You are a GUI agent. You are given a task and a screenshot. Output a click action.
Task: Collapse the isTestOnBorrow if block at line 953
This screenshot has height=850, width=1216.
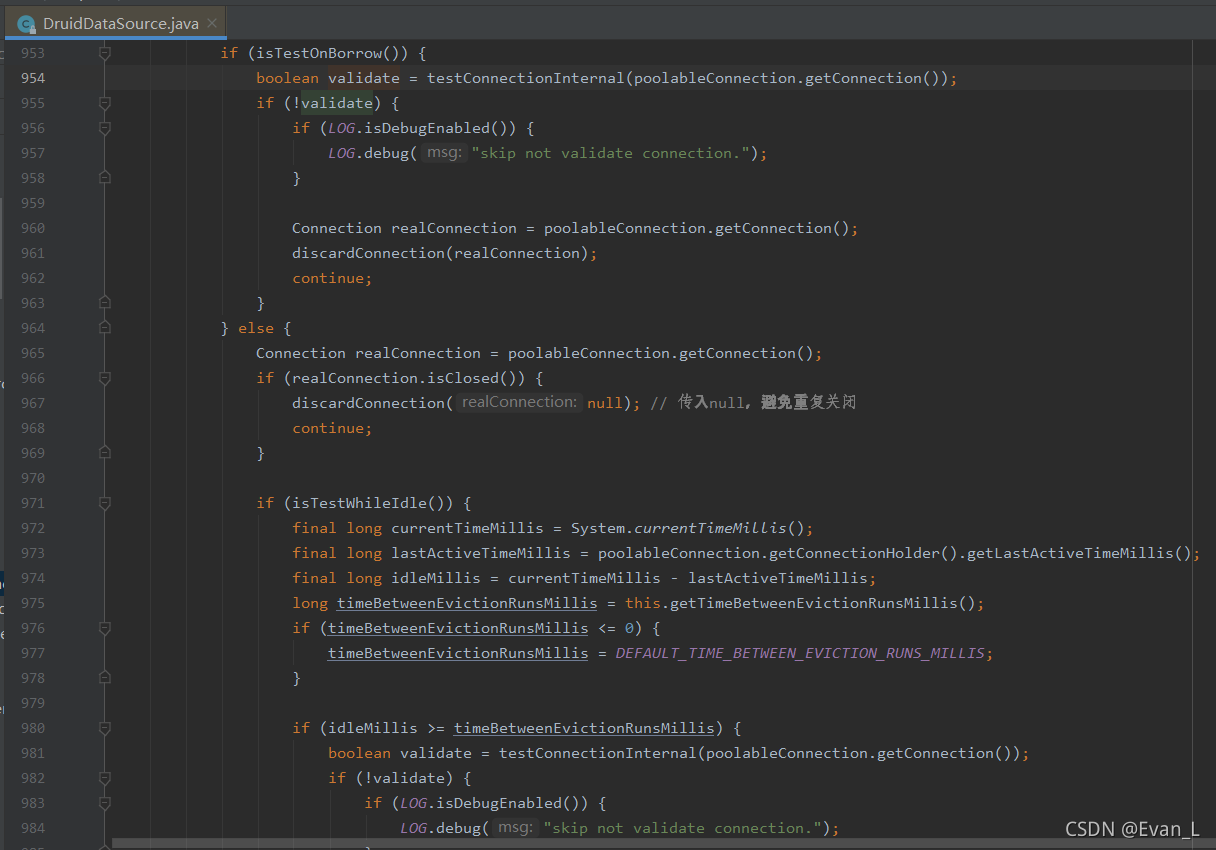click(105, 53)
